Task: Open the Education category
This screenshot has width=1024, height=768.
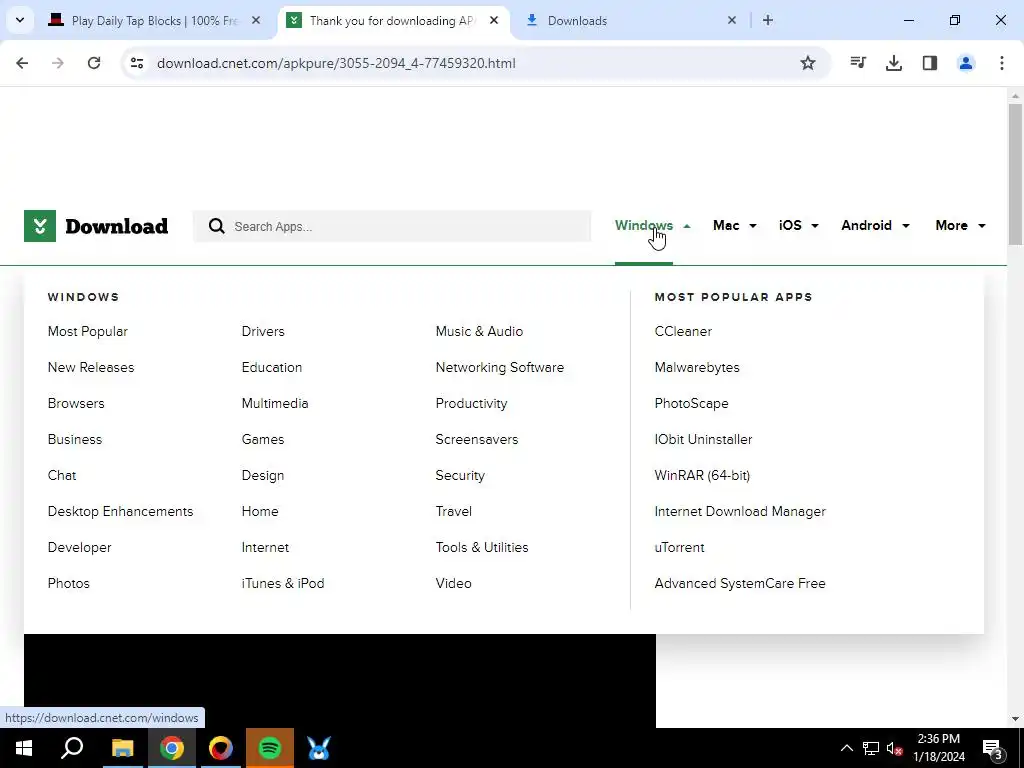Action: [x=272, y=367]
